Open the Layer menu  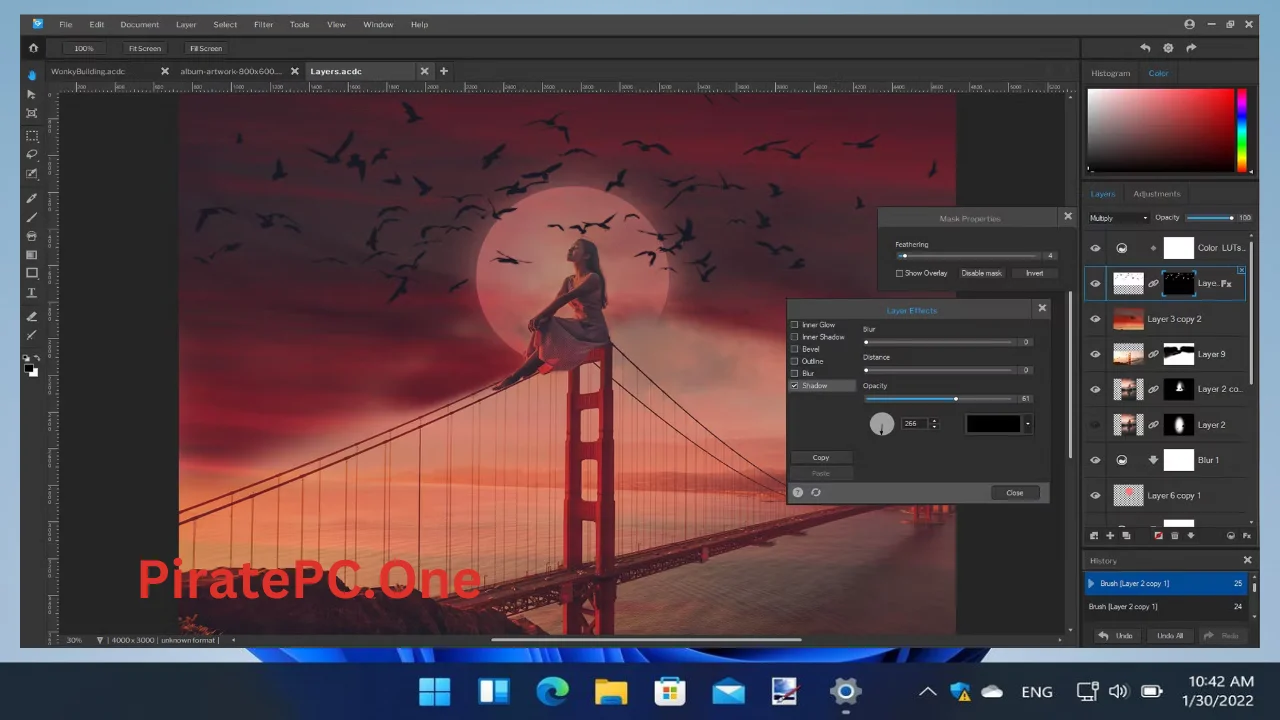pos(186,24)
